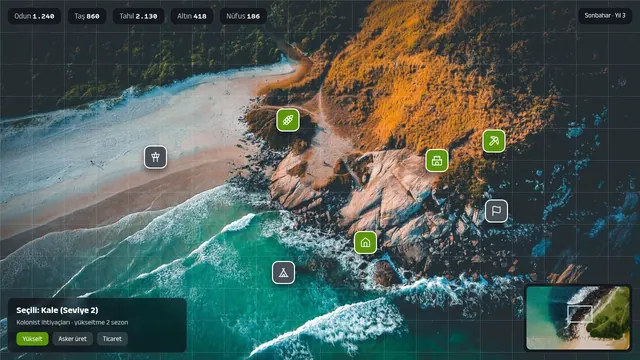The width and height of the screenshot is (640, 360).
Task: Select the wheat farm map marker
Action: coord(288,120)
